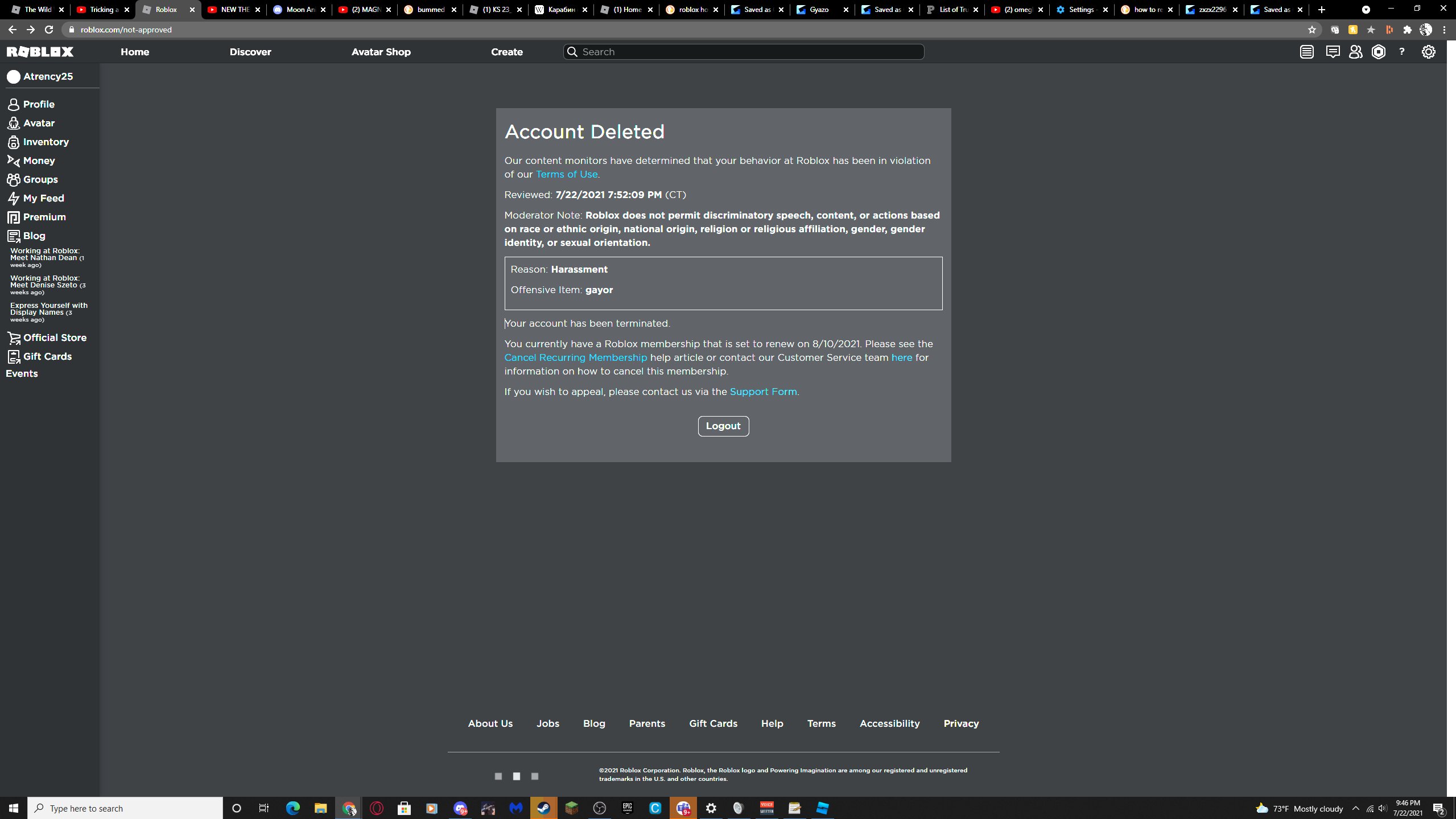Click the My Feed lightning icon
1456x819 pixels.
tap(14, 199)
